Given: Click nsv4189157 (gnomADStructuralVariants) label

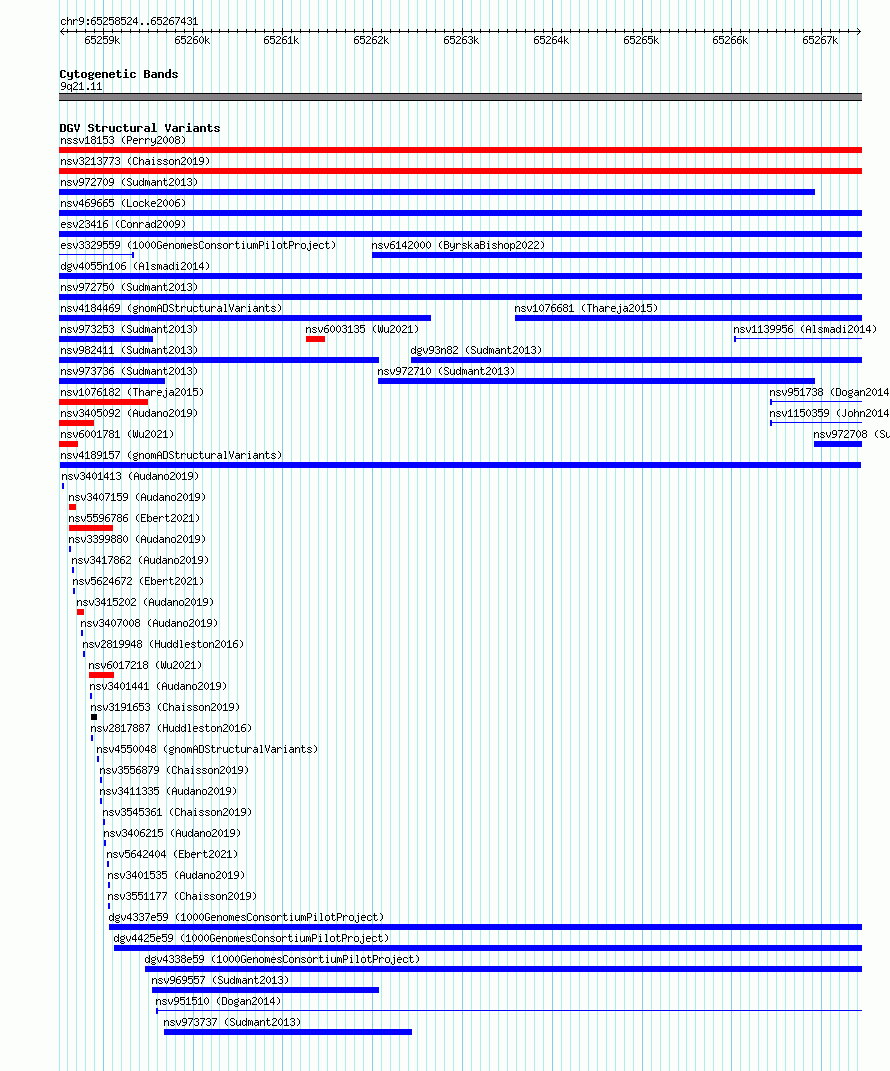Looking at the screenshot, I should pos(171,456).
